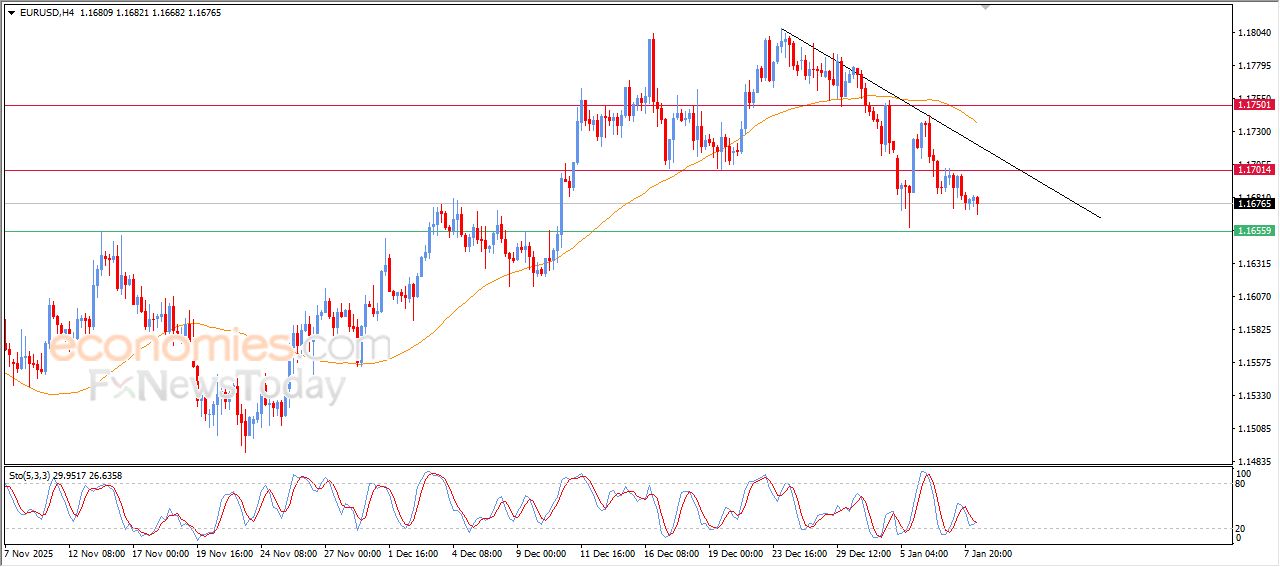Viewport: 1280px width, 567px height.
Task: Click the grey chart shift marker triangle
Action: (x=986, y=7)
